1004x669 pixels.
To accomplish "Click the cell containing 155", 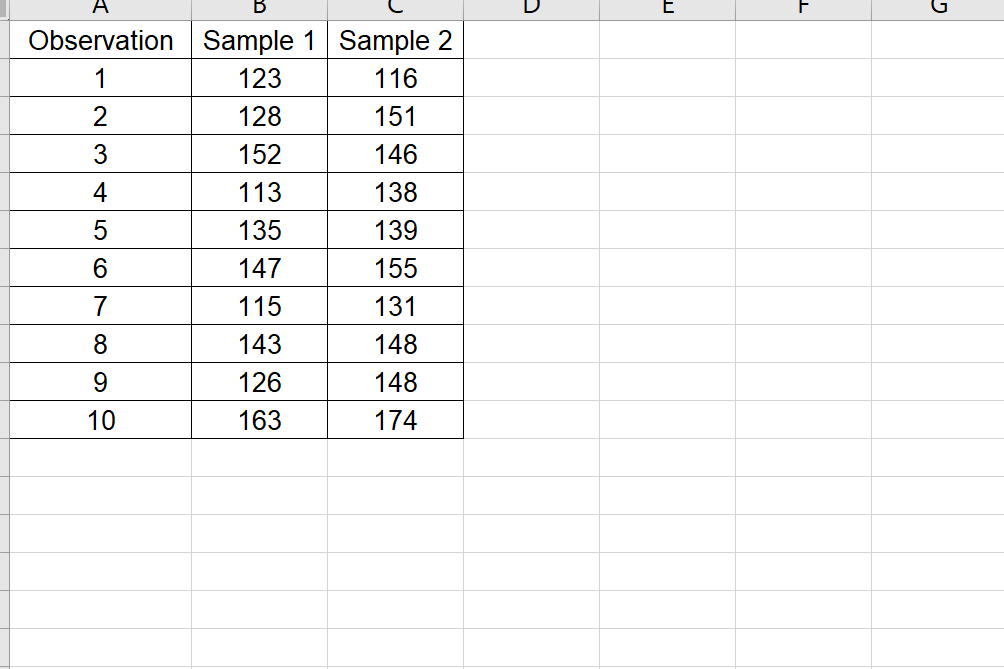I will 395,268.
